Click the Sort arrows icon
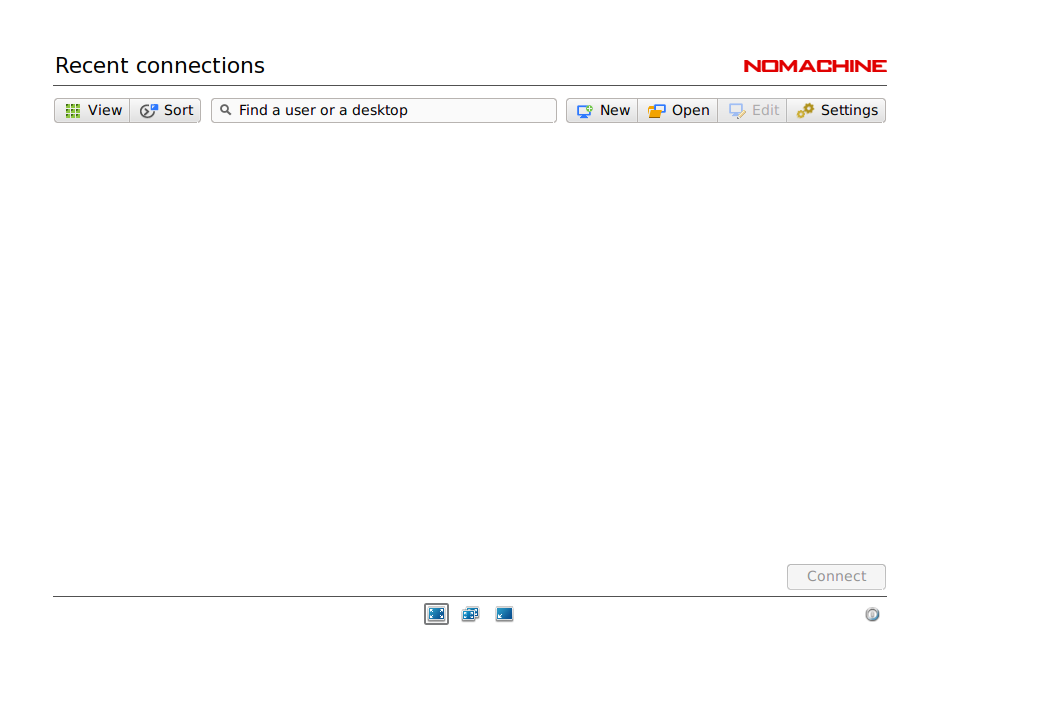 click(150, 110)
